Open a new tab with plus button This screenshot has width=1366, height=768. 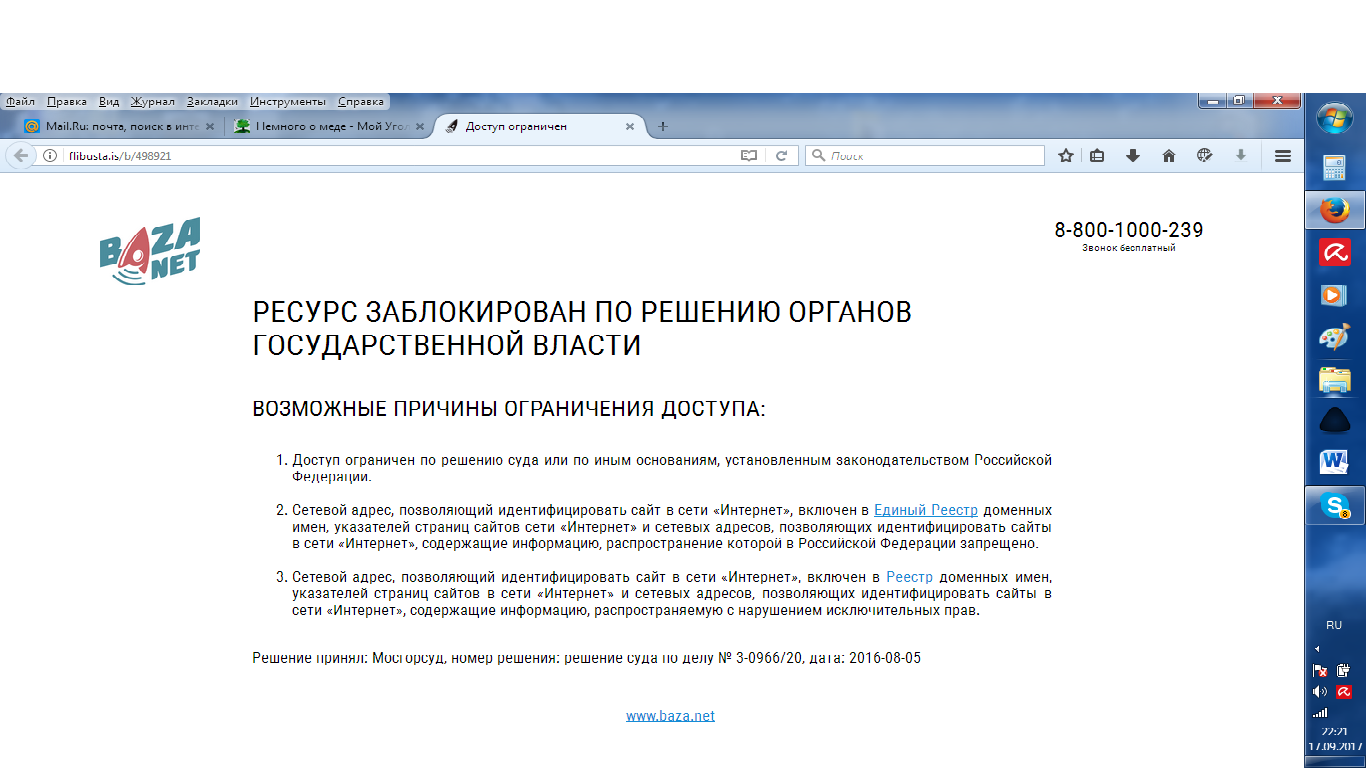pos(662,127)
